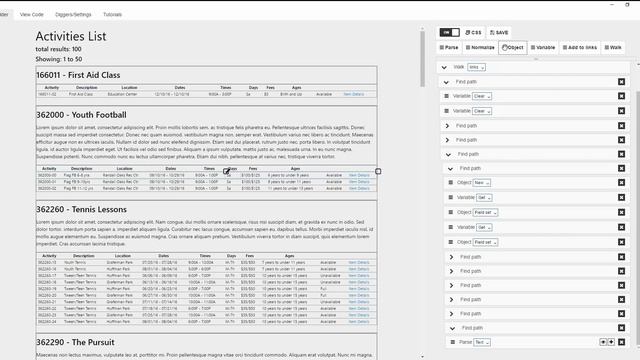Click the Add to links toolbar button
Viewport: 640px width, 360px height.
click(x=580, y=47)
